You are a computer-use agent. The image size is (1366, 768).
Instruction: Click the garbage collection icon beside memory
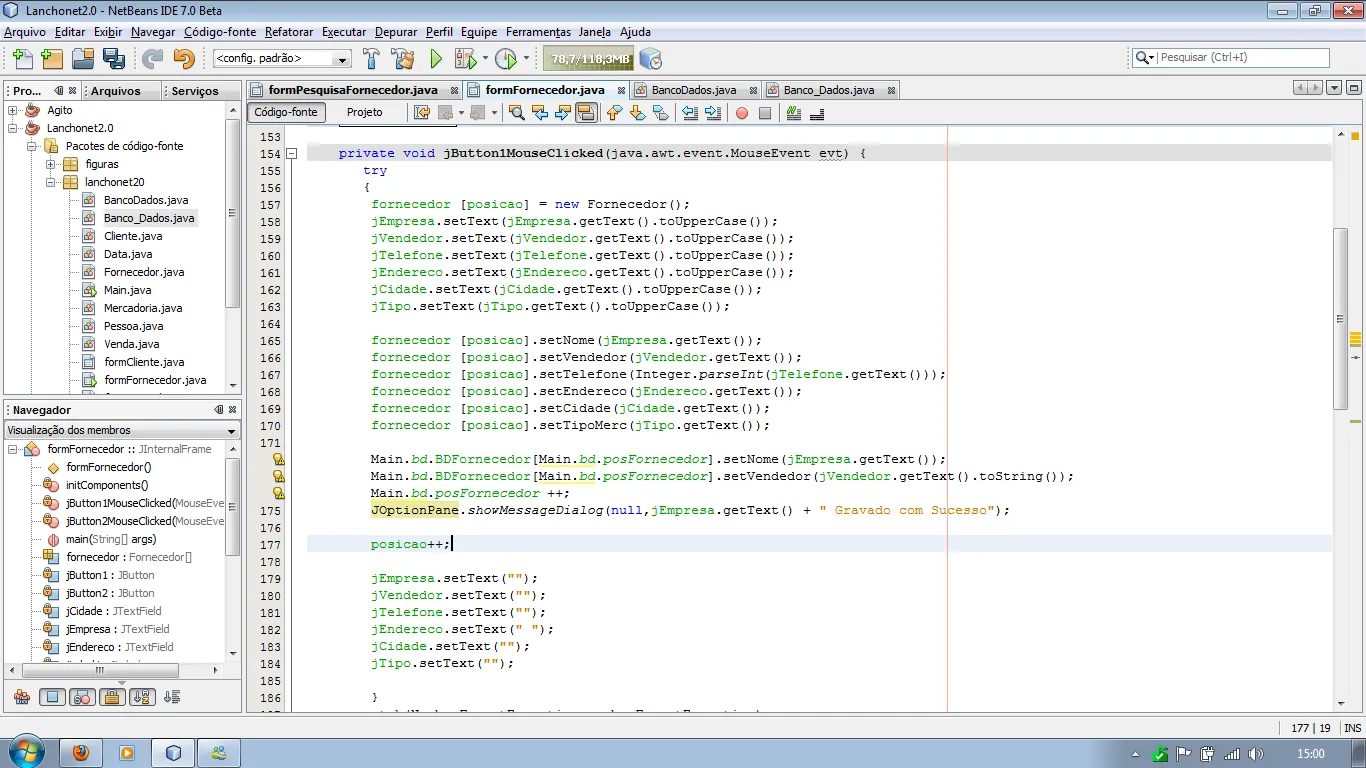click(x=650, y=59)
